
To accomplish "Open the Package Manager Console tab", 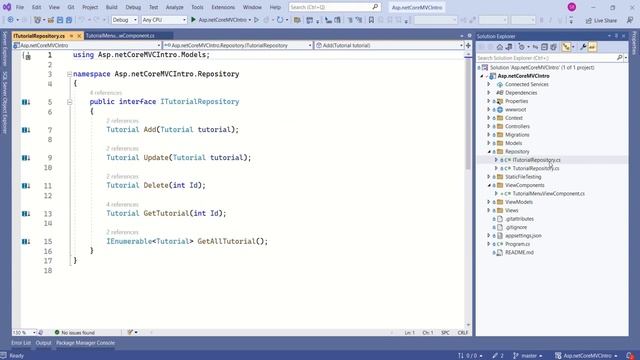I will (85, 343).
